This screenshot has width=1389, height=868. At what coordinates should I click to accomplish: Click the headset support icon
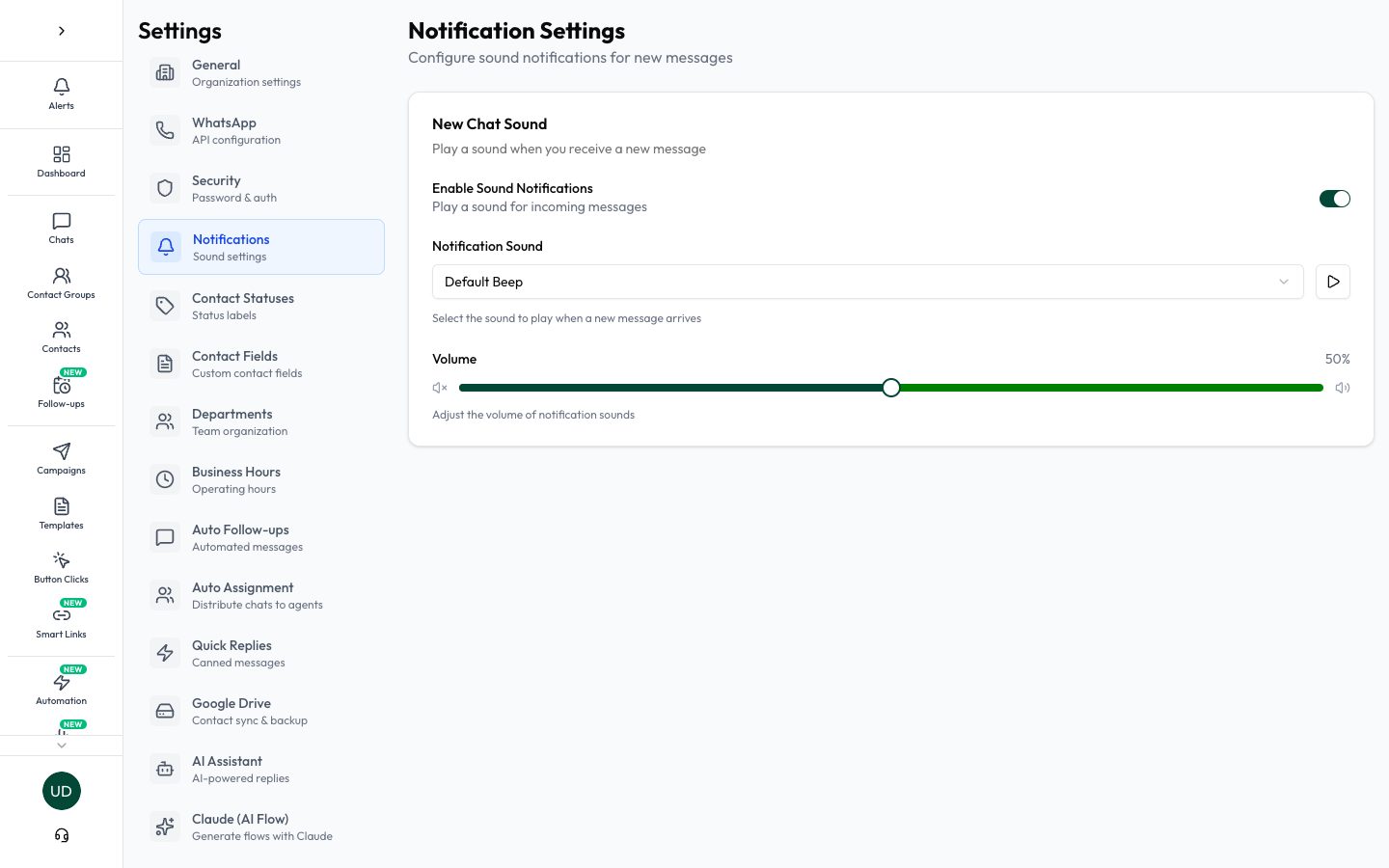(62, 835)
